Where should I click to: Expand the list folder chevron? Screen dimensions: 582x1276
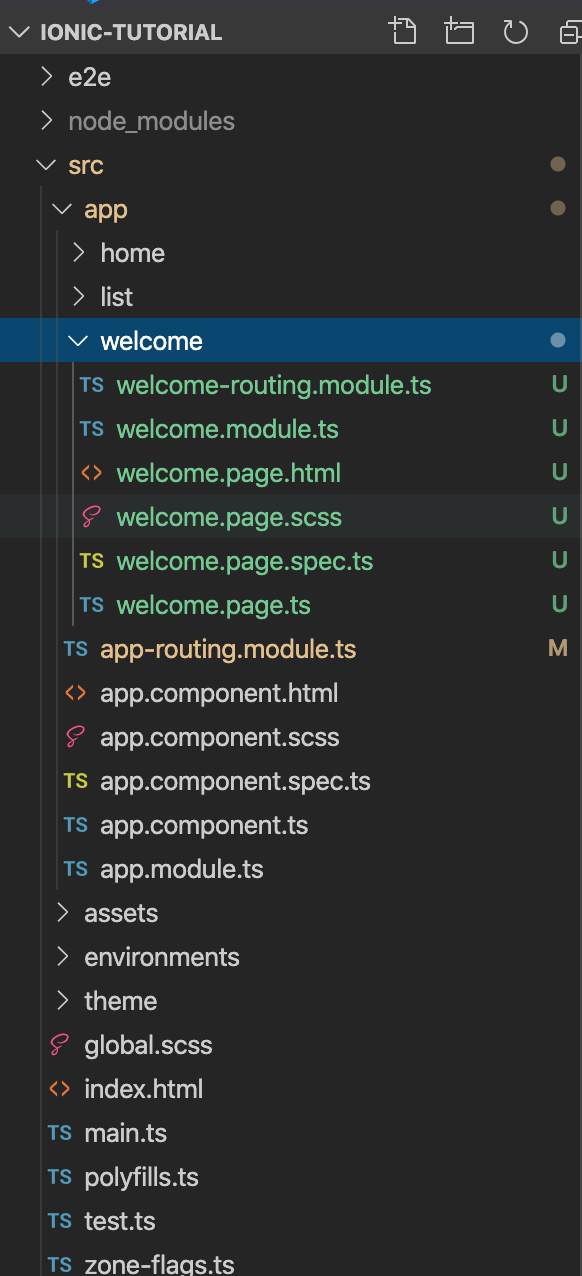click(x=78, y=297)
